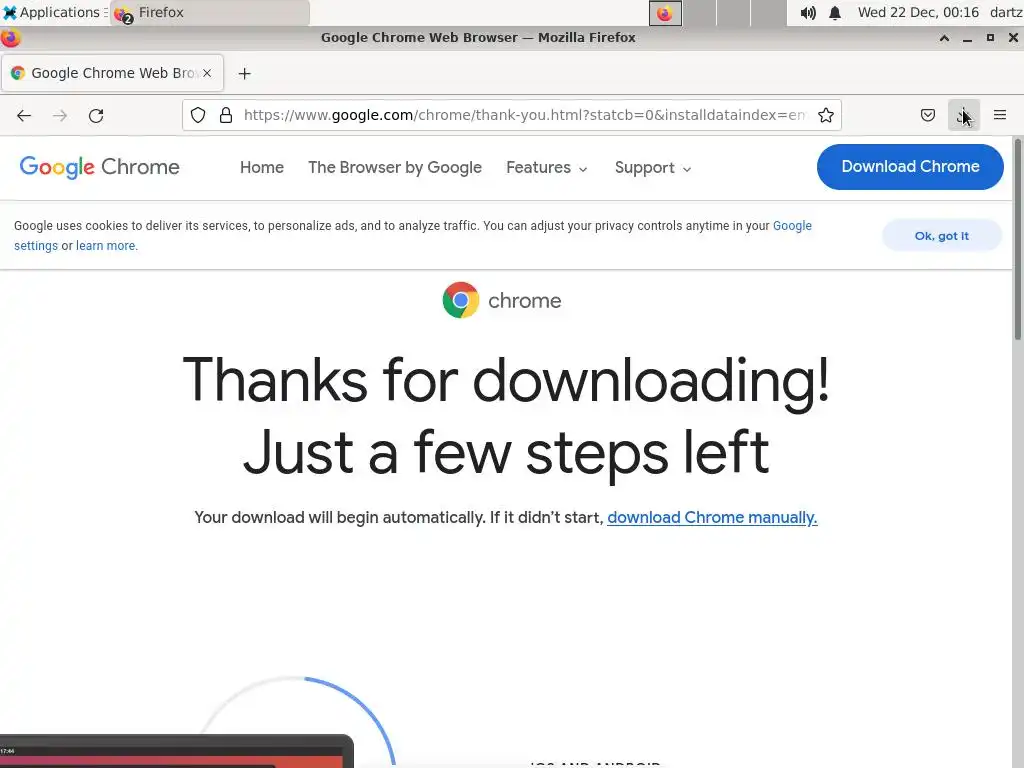The height and width of the screenshot is (768, 1024).
Task: Click the volume speaker icon
Action: click(x=808, y=13)
